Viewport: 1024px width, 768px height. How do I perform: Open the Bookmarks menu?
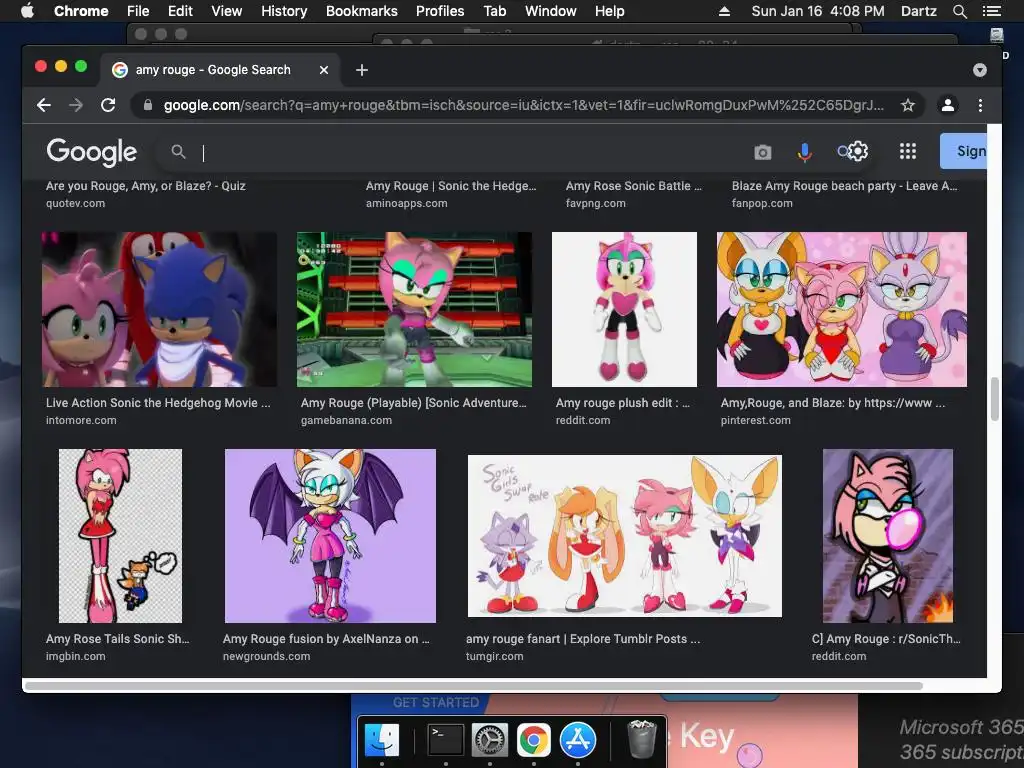tap(361, 11)
